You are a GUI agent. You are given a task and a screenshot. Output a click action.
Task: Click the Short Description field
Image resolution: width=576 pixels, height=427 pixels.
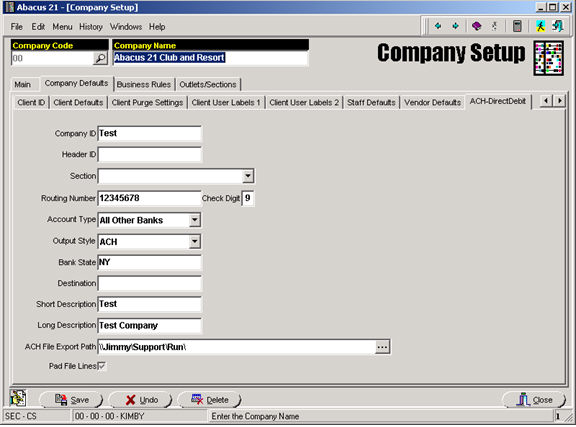point(150,304)
